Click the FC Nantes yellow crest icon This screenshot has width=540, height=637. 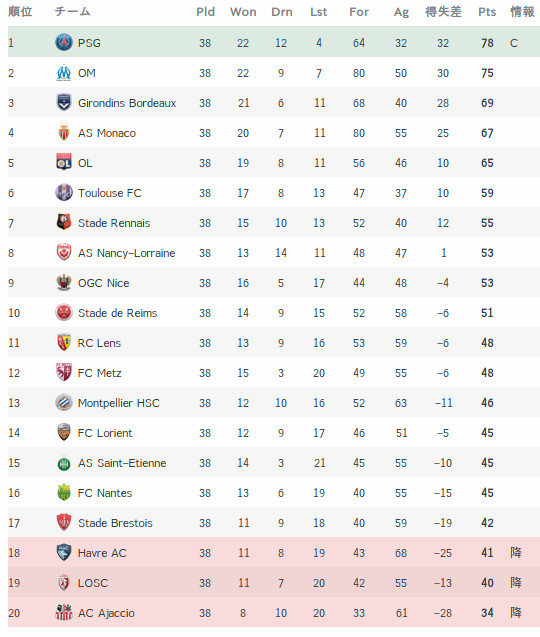click(x=64, y=492)
